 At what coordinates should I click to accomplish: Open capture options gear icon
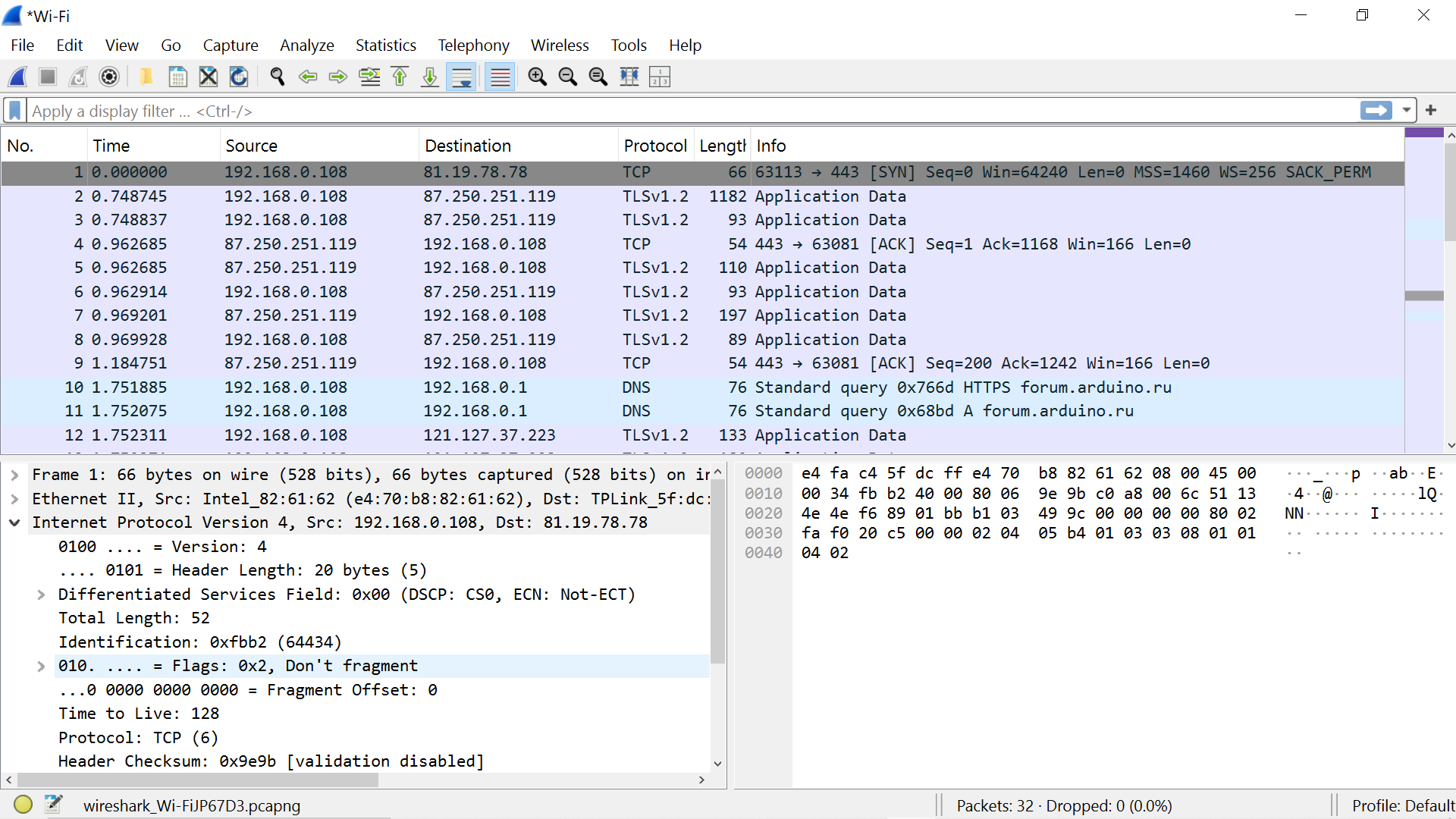(109, 77)
